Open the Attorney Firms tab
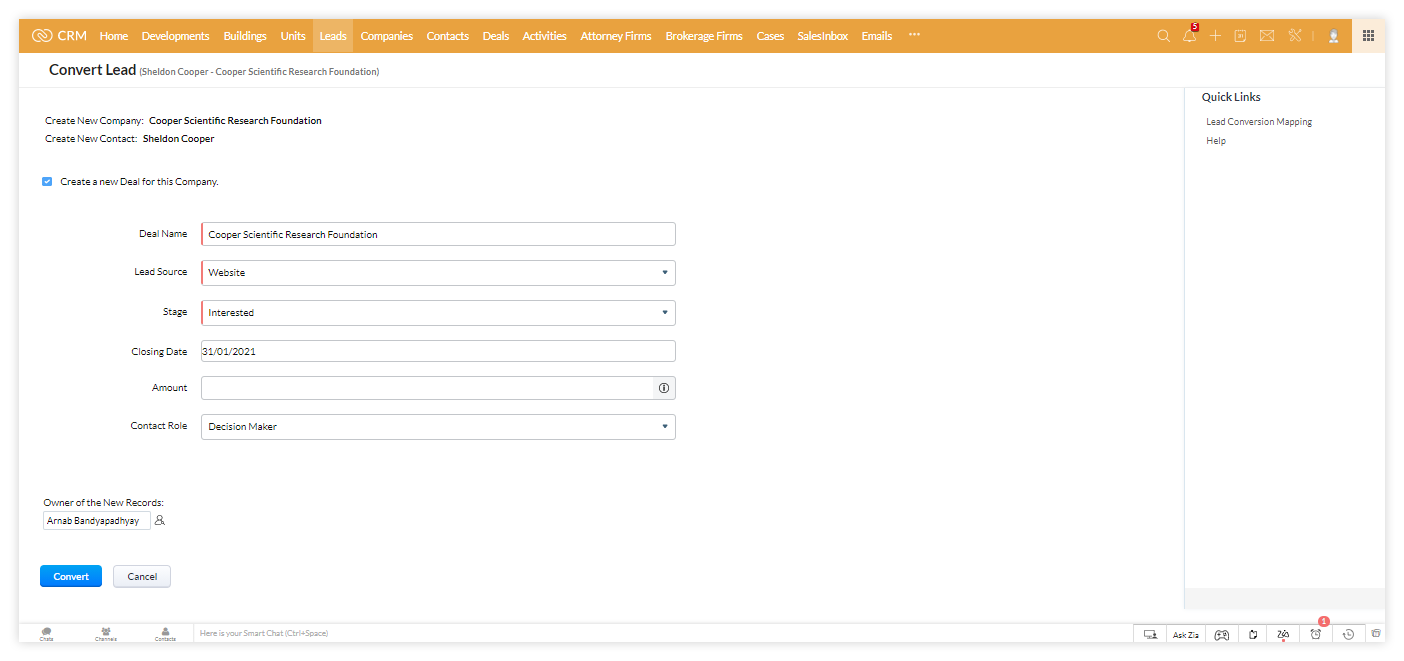This screenshot has height=661, width=1404. [x=616, y=36]
